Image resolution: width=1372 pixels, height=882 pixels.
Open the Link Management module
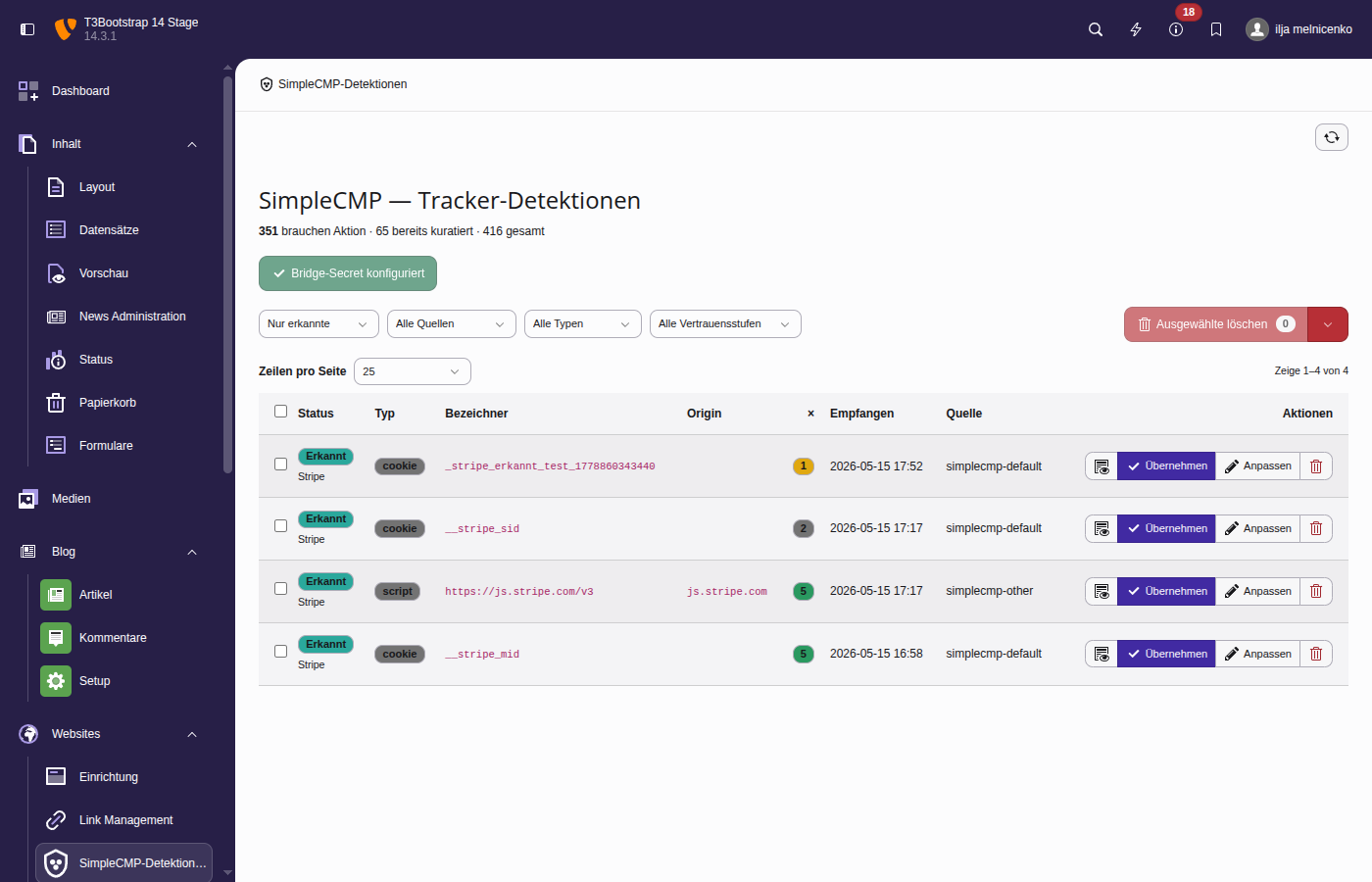click(125, 820)
